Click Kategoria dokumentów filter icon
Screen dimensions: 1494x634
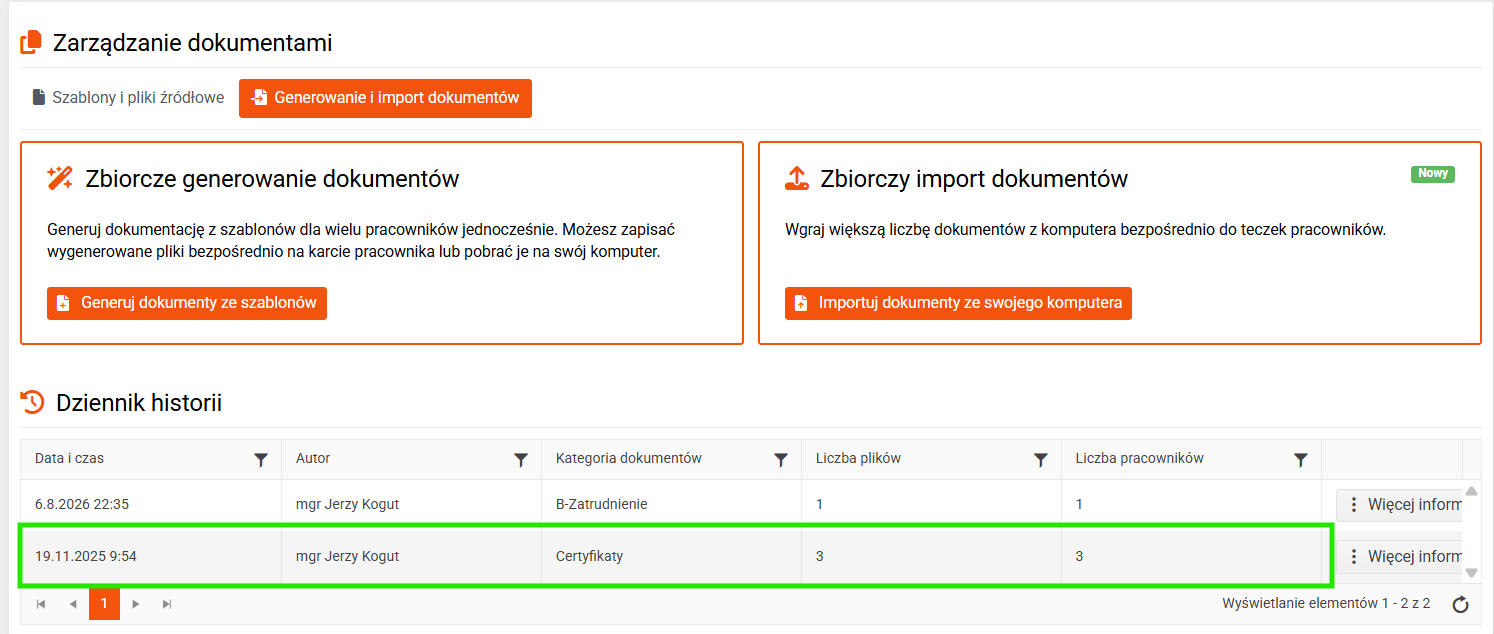[x=781, y=460]
